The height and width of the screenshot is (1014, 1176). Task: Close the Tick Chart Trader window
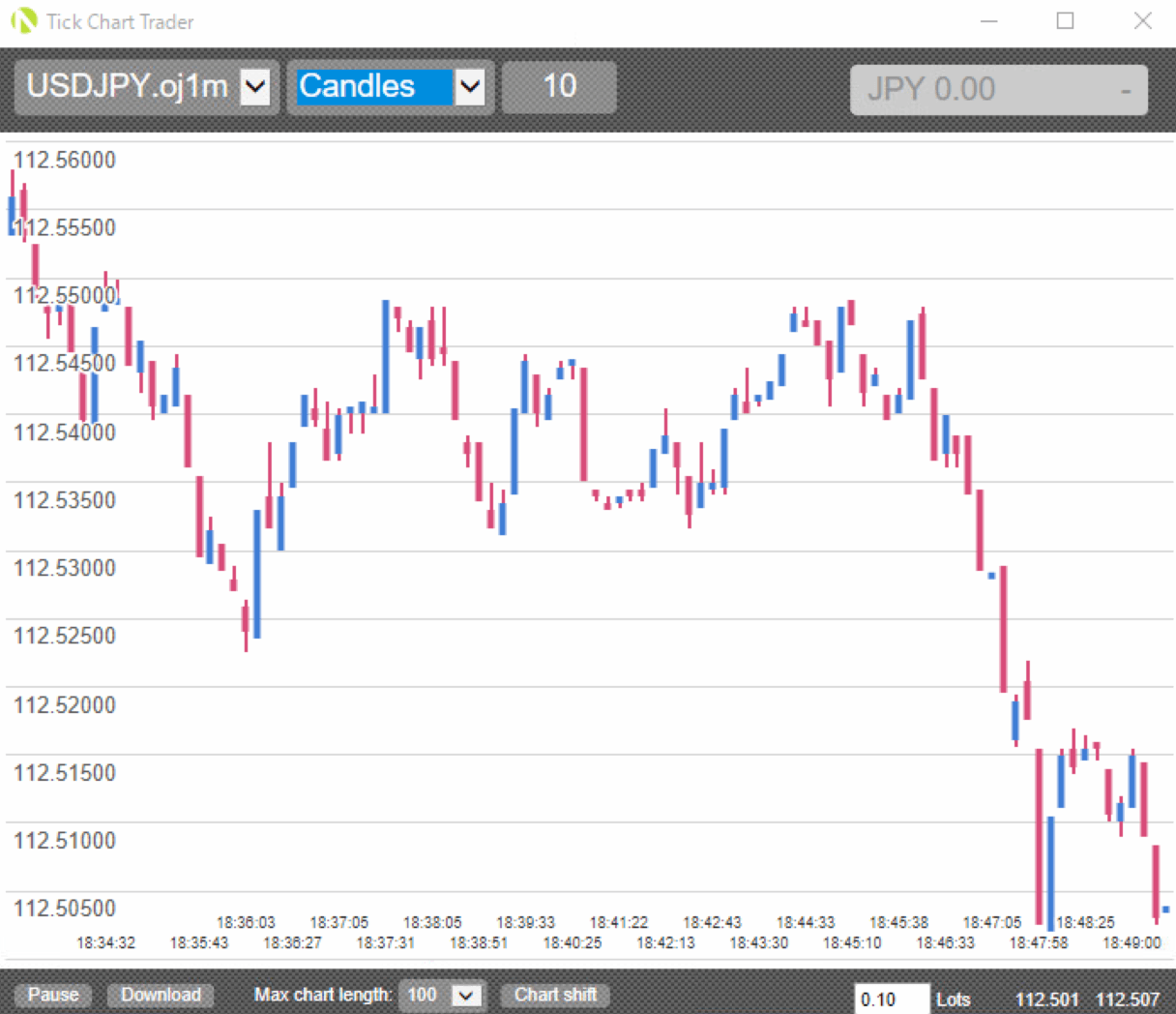pyautogui.click(x=1142, y=20)
